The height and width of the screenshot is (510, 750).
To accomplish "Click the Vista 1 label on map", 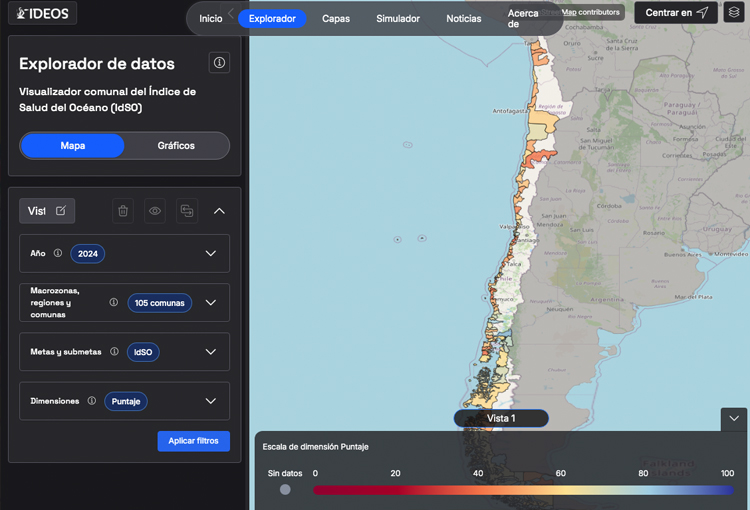I will [501, 418].
